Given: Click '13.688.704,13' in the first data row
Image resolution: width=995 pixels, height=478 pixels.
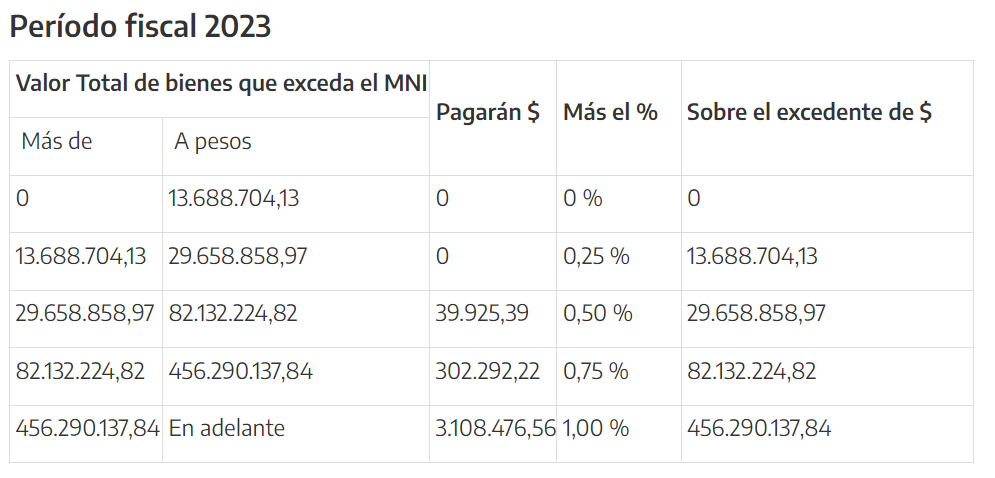Looking at the screenshot, I should [x=233, y=199].
